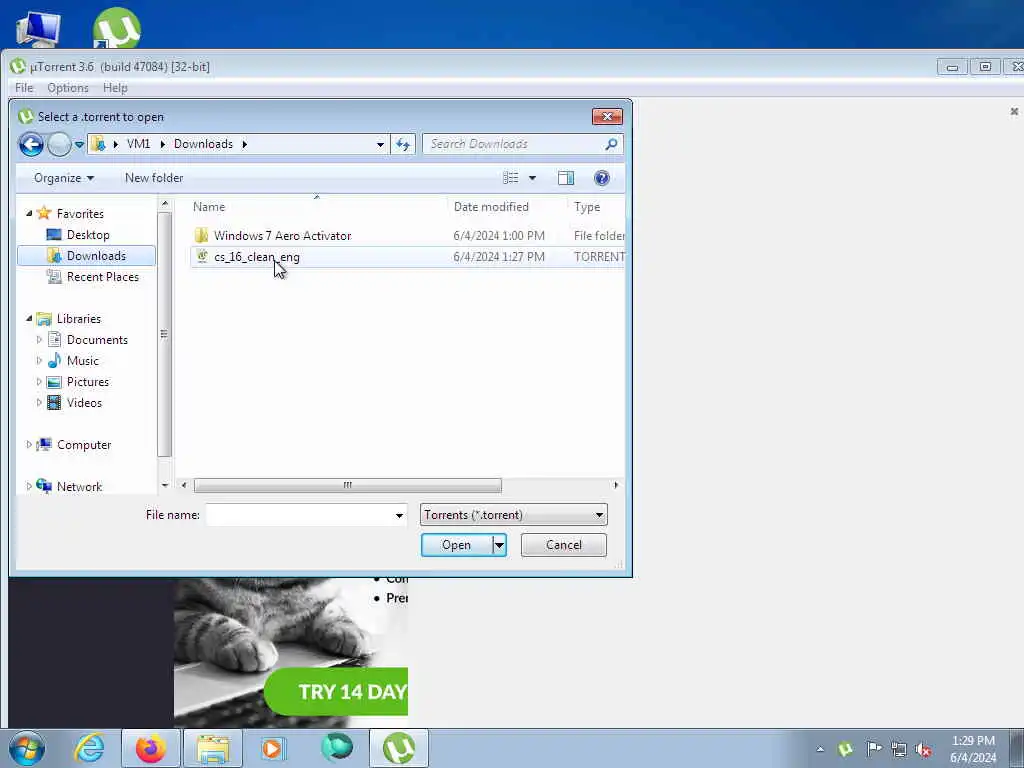
Task: Close the µTorrent side panel with X
Action: click(x=1014, y=112)
